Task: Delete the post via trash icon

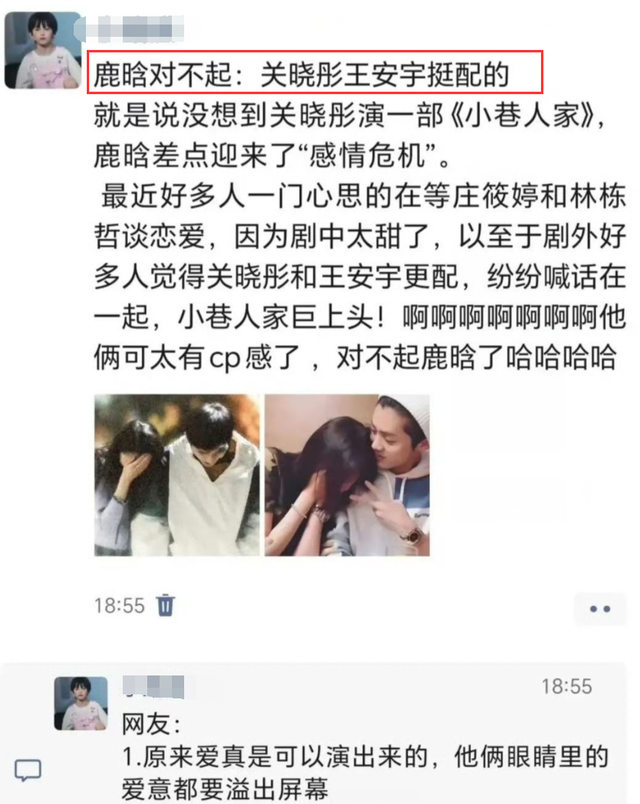Action: [165, 605]
